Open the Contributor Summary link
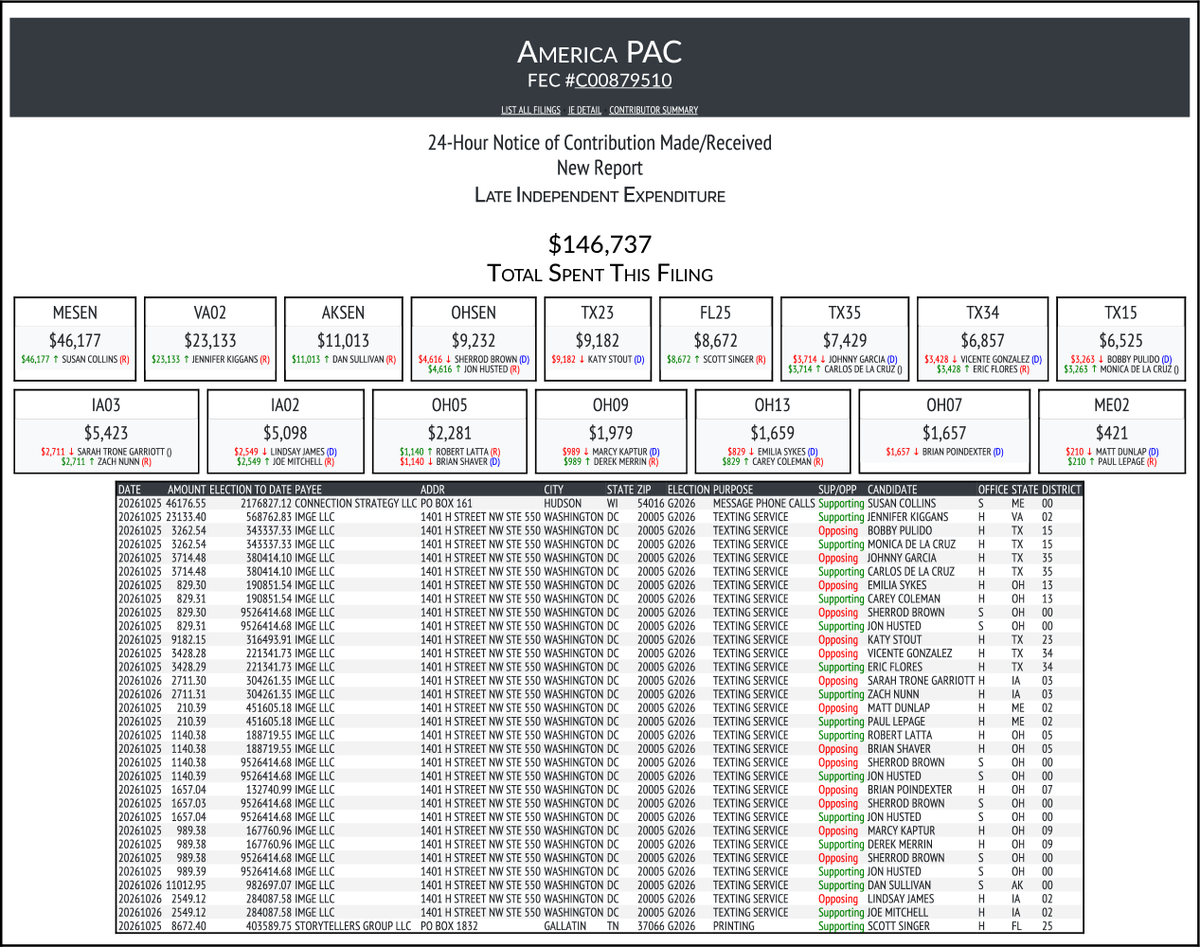1200x947 pixels. click(654, 110)
